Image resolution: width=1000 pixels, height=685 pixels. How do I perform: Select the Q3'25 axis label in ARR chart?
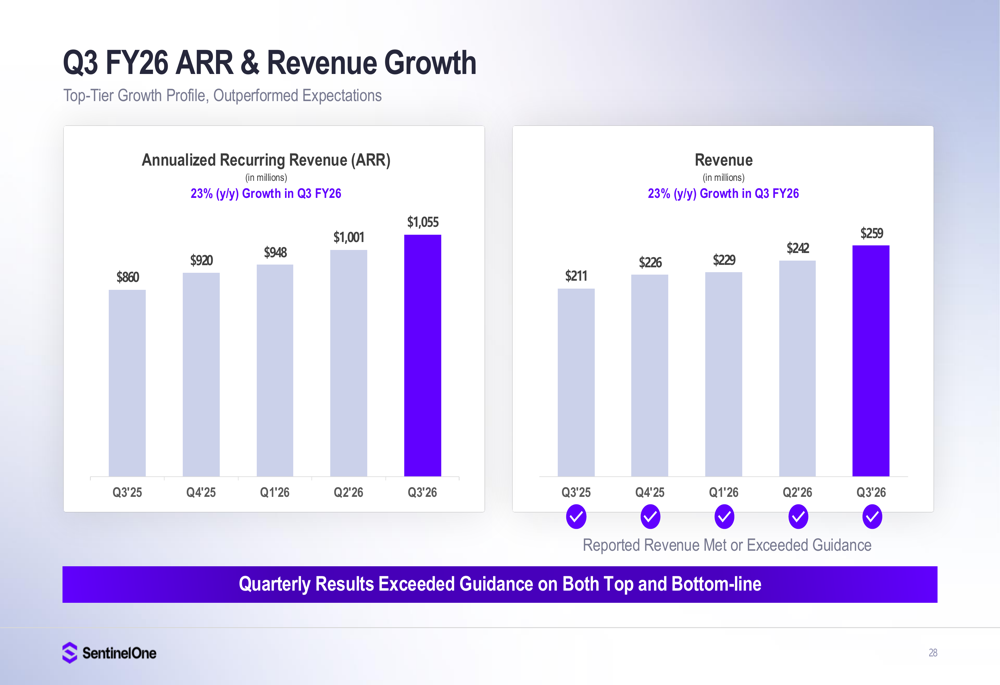click(x=126, y=492)
